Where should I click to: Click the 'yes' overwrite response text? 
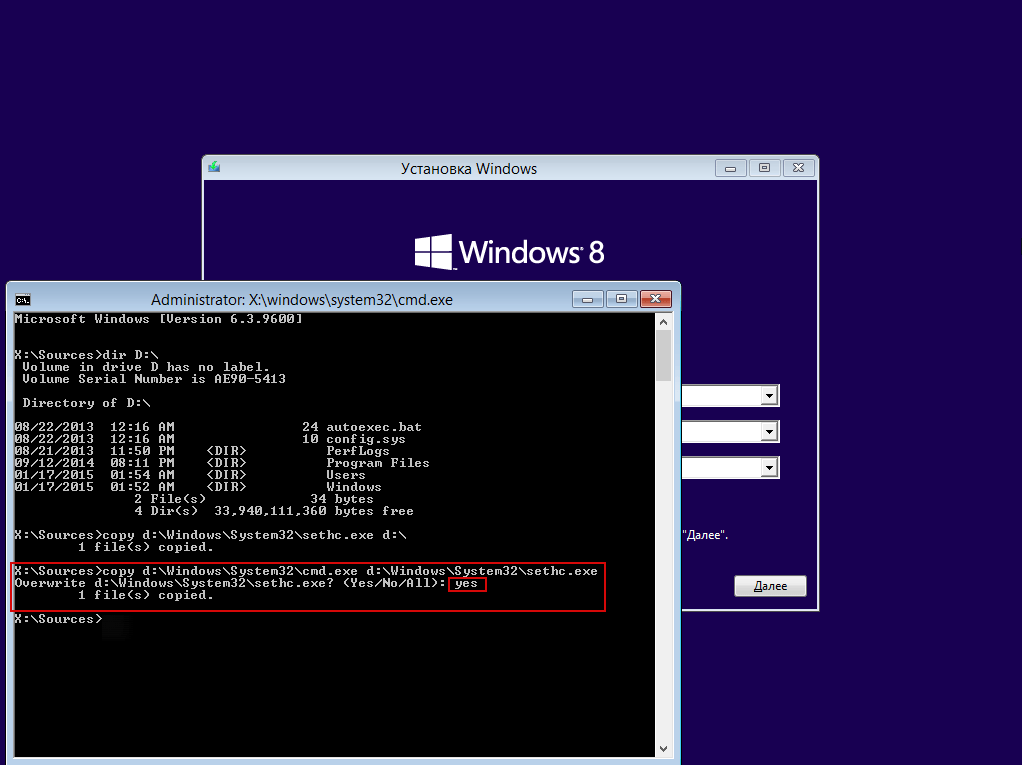tap(467, 583)
